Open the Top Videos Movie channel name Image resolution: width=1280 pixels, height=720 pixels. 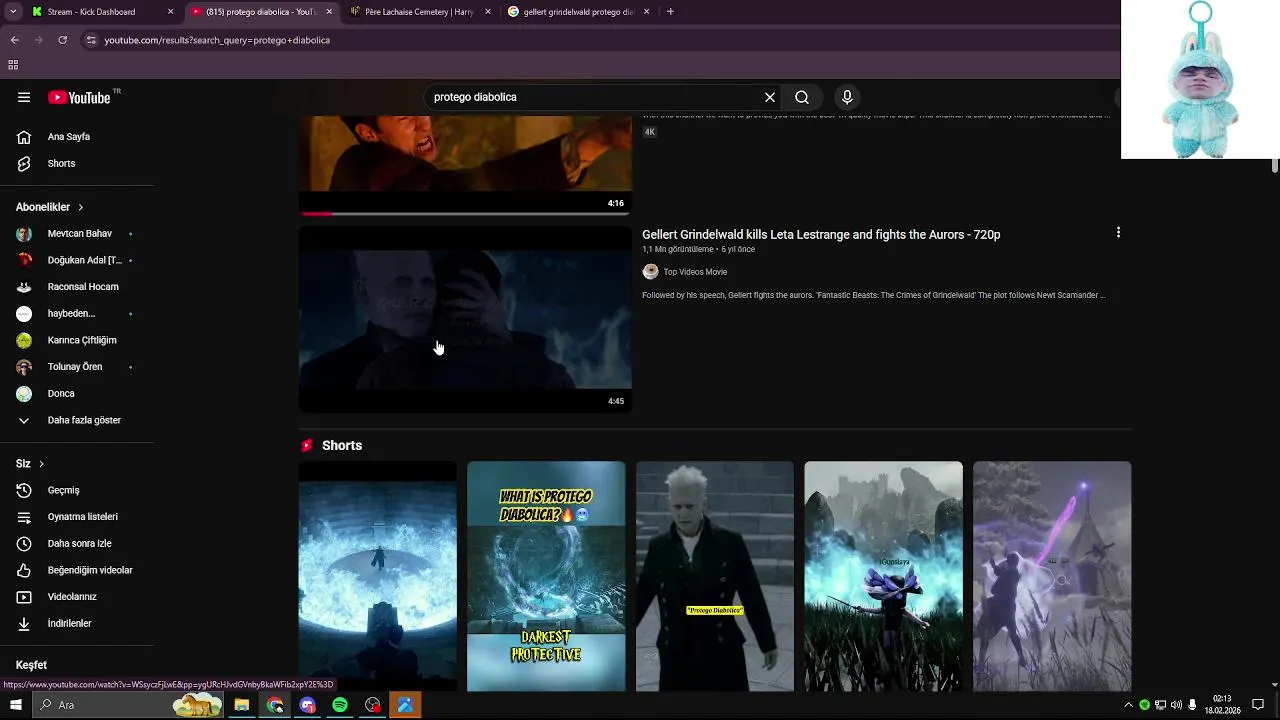tap(695, 272)
